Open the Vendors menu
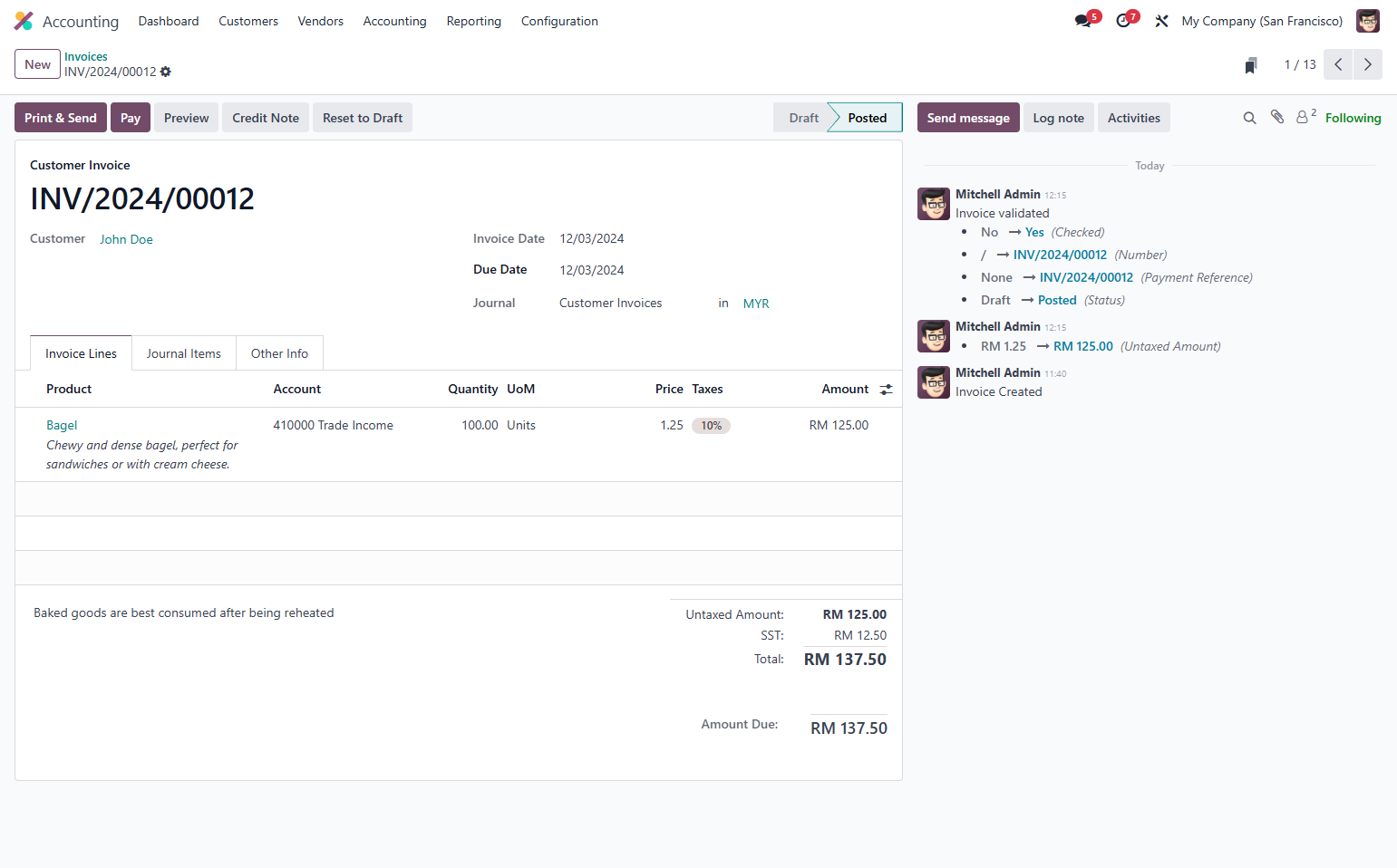This screenshot has width=1397, height=868. tap(321, 21)
